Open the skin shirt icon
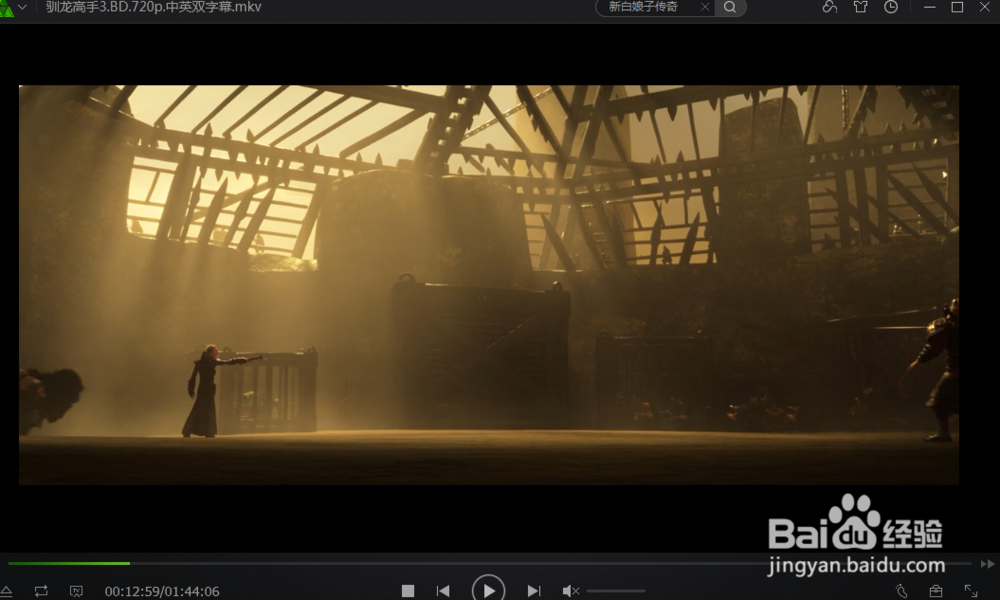Viewport: 1000px width, 600px height. (860, 7)
